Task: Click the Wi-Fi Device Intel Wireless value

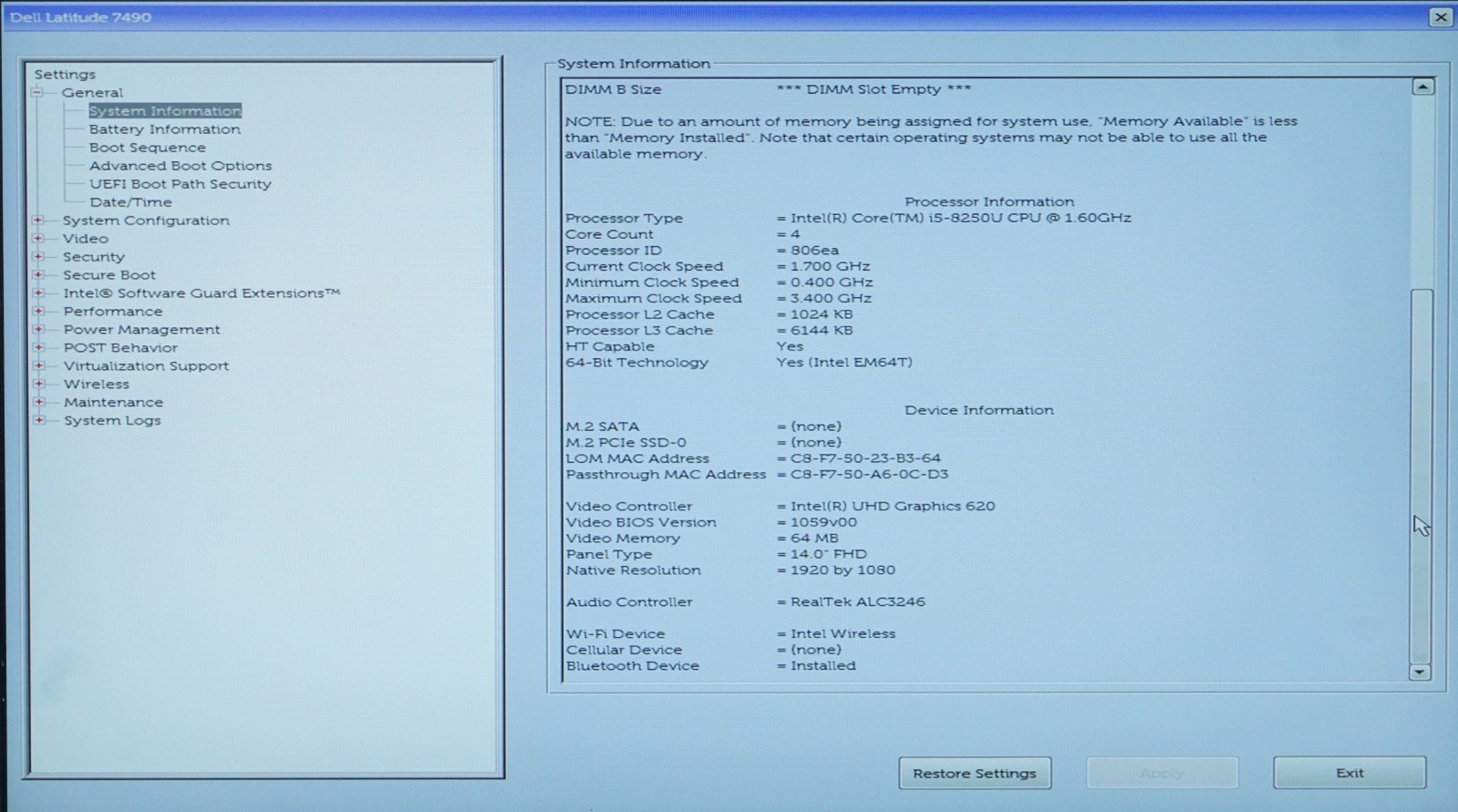Action: click(x=843, y=634)
